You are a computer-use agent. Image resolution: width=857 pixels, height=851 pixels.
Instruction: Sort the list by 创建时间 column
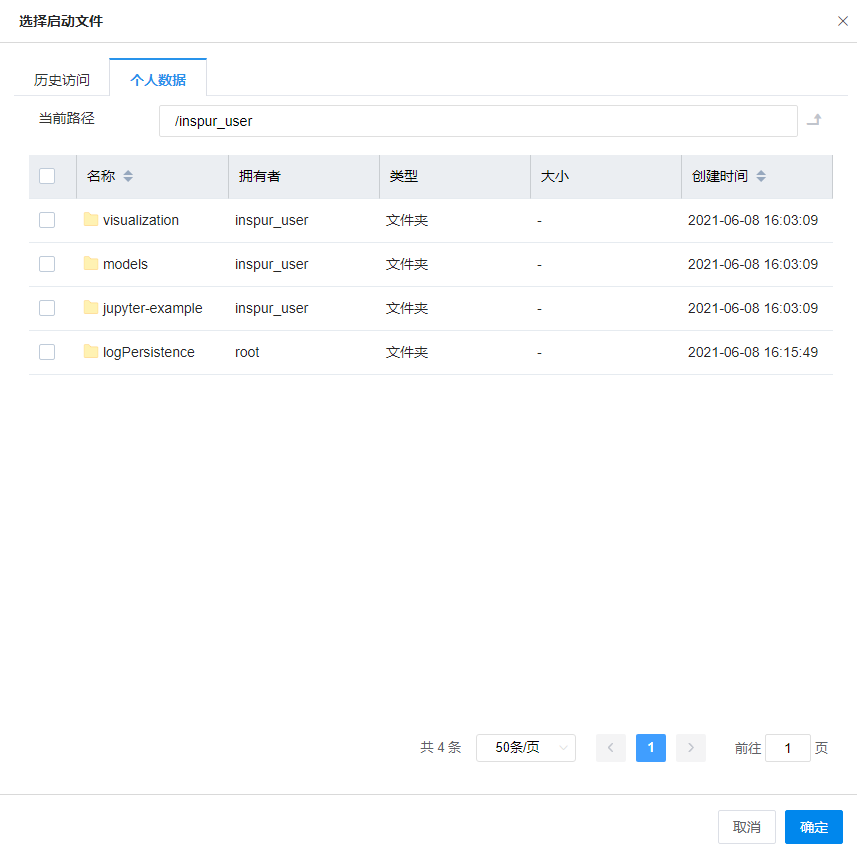[761, 176]
